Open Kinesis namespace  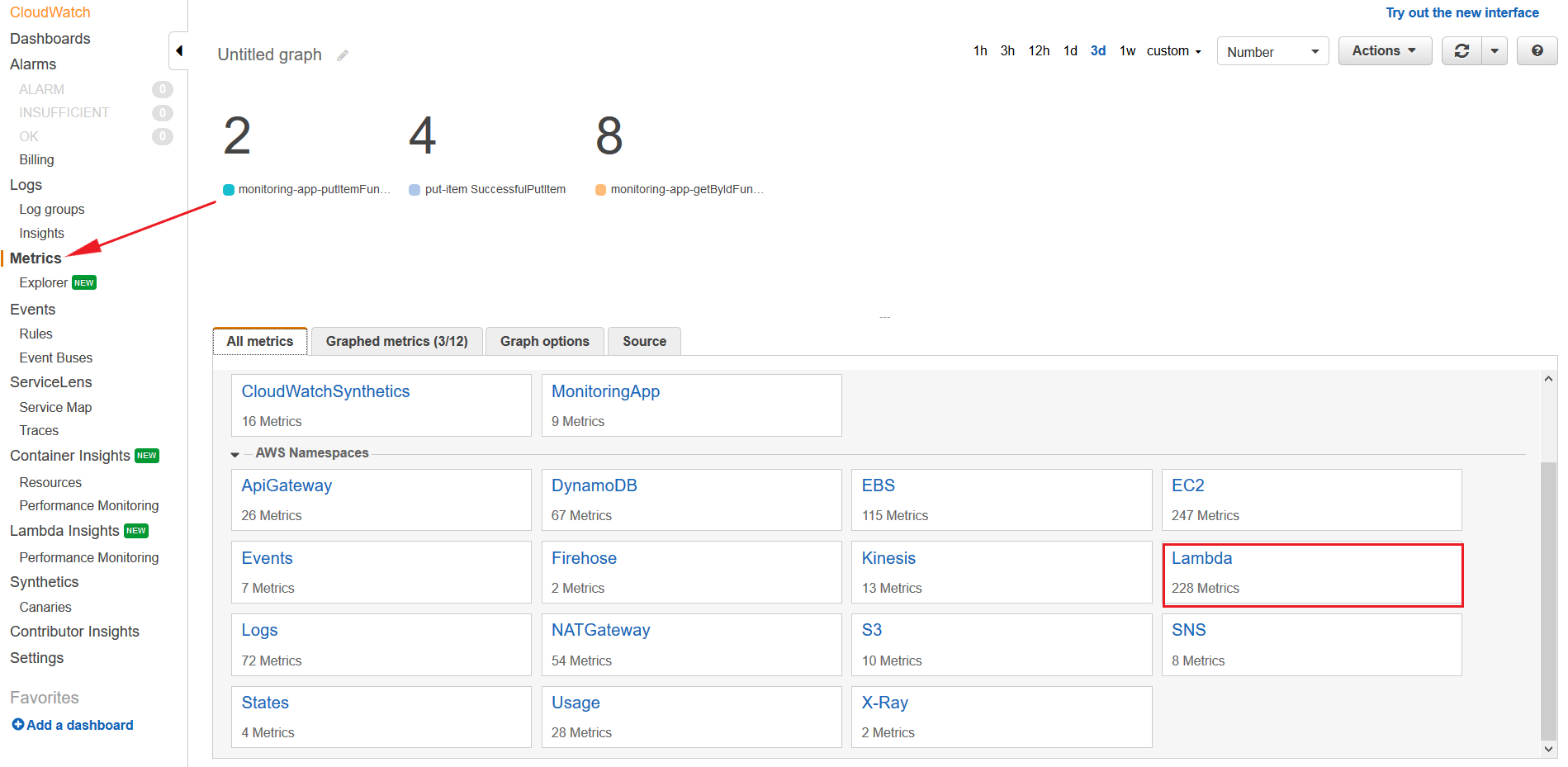[1002, 572]
